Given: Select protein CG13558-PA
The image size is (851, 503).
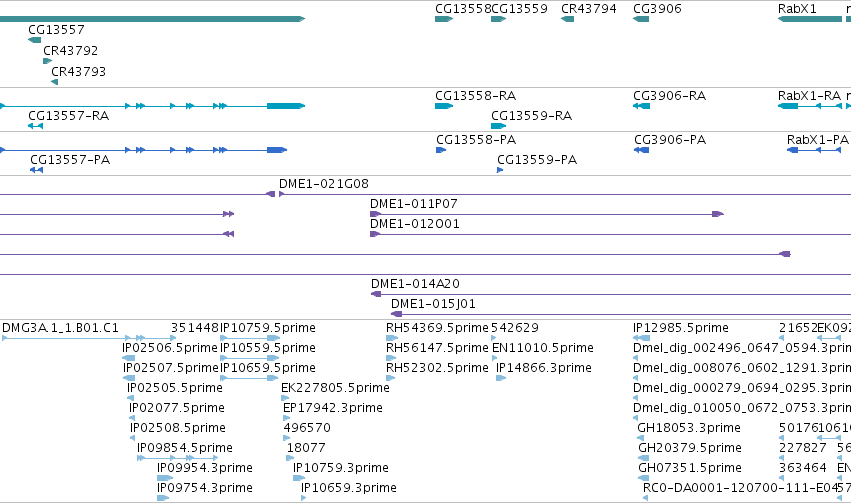Looking at the screenshot, I should point(441,150).
